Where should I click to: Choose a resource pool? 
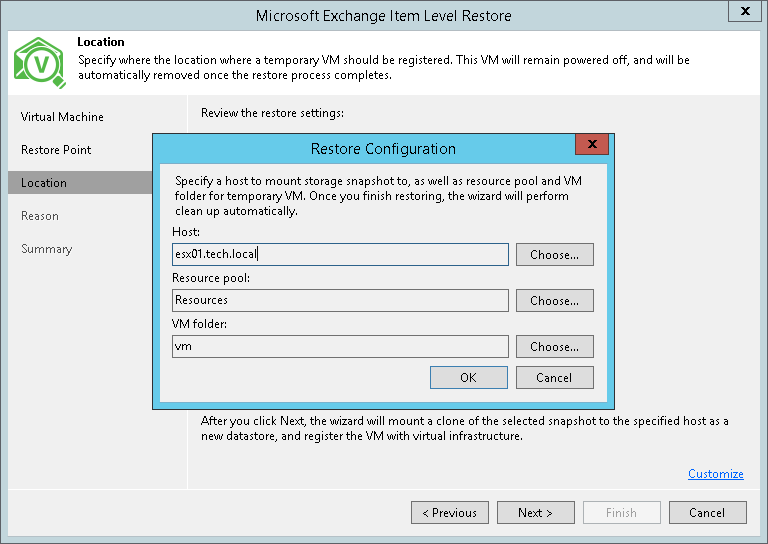(554, 301)
